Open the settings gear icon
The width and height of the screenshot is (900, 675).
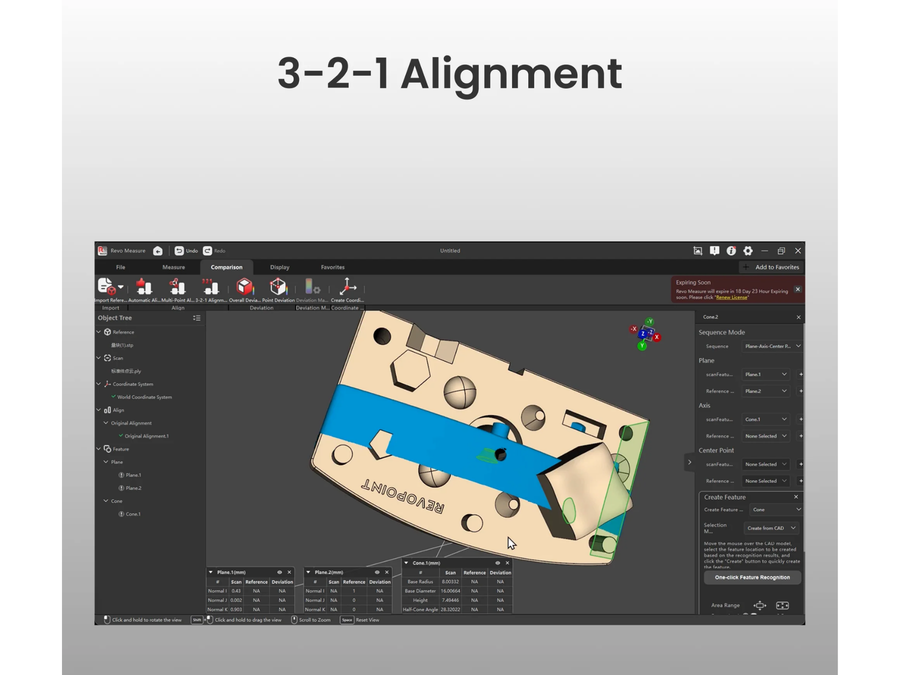pos(748,251)
